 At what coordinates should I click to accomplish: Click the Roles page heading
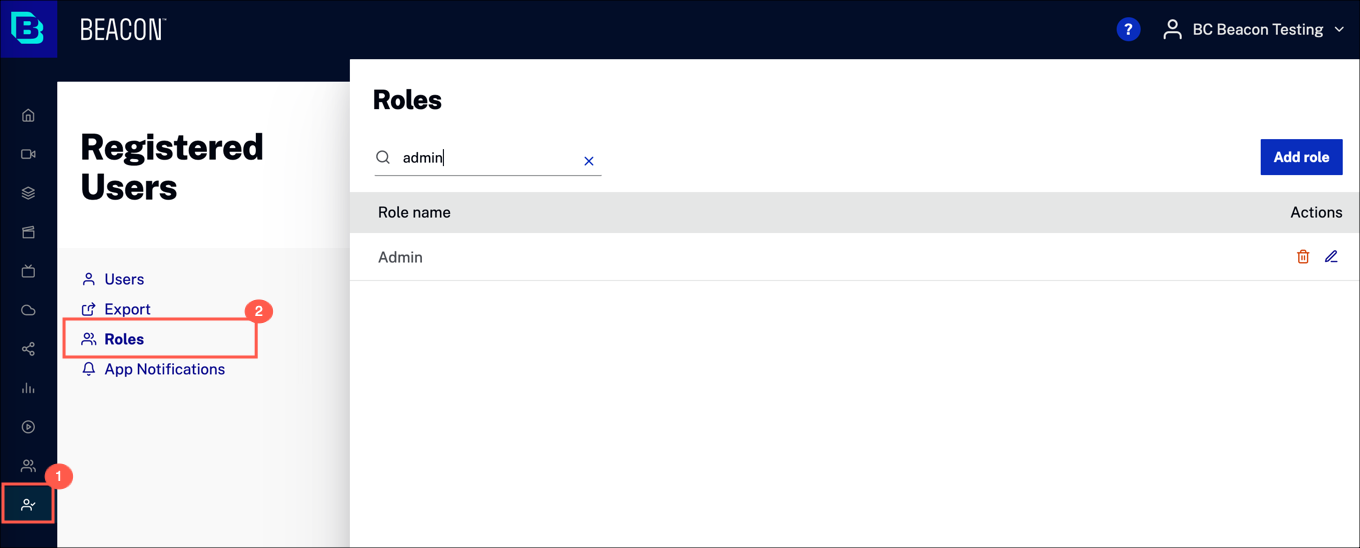click(x=407, y=100)
